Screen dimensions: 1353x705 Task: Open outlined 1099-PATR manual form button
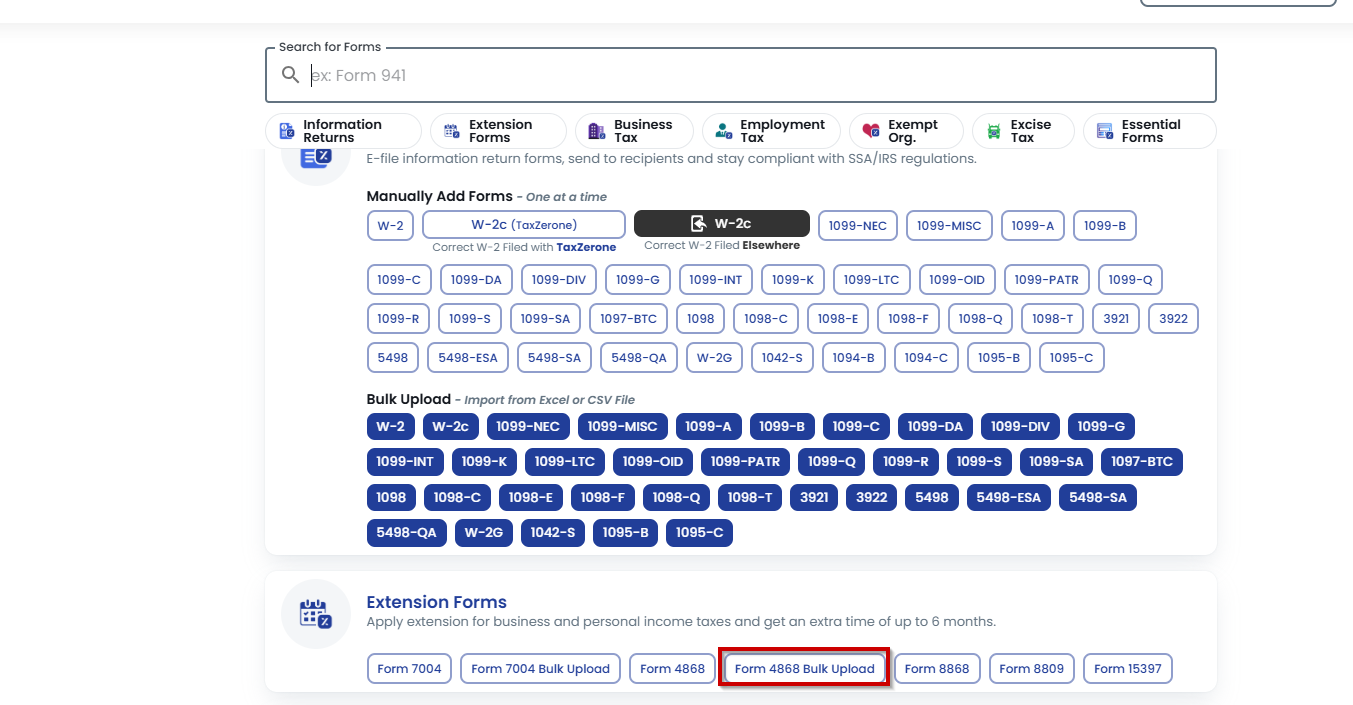1046,279
